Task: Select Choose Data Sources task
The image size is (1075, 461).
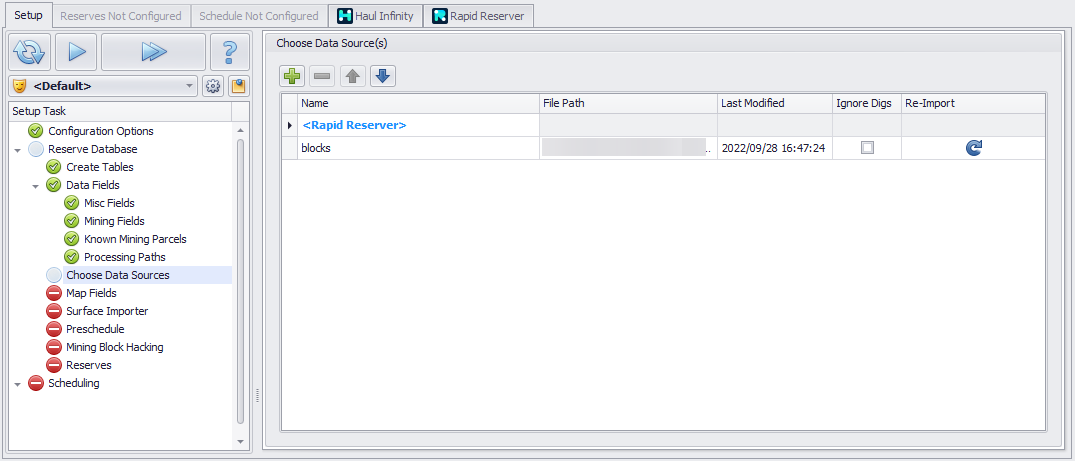Action: [118, 275]
